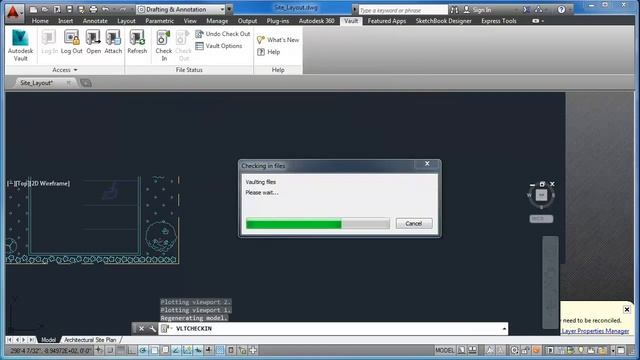Expand the quick access toolbar customize arrow
The height and width of the screenshot is (360, 640).
pos(229,9)
